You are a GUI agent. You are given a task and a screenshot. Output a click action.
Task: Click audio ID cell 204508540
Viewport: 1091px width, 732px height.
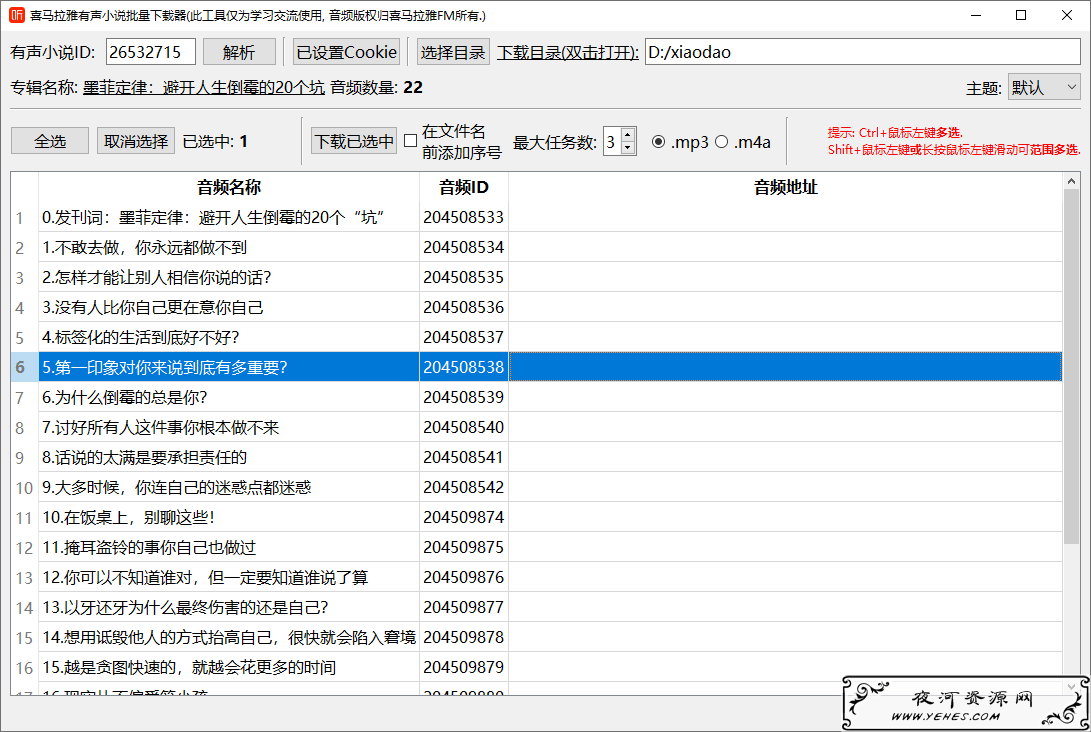(x=464, y=427)
